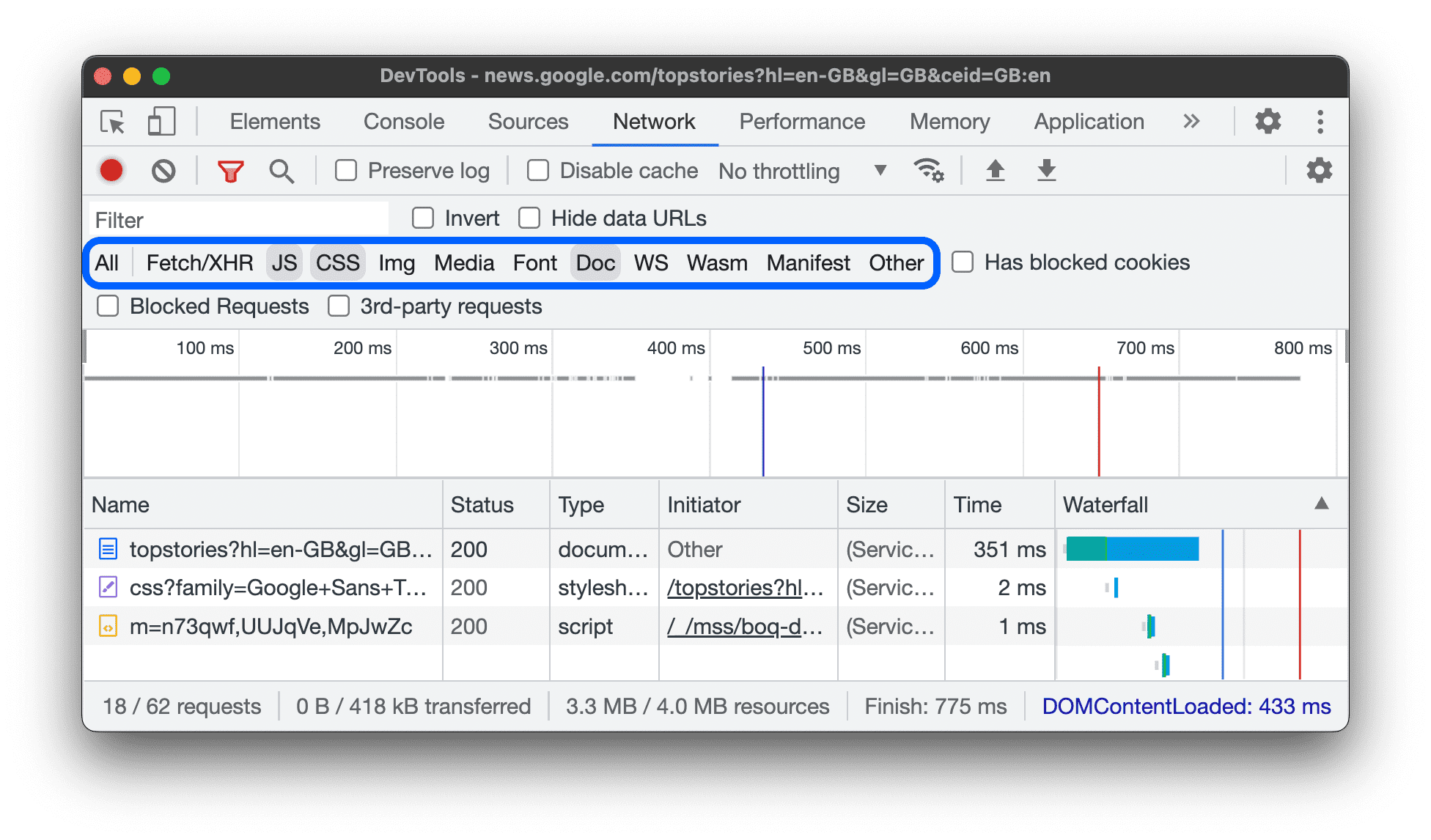Enable the Disable cache checkbox

click(x=536, y=171)
